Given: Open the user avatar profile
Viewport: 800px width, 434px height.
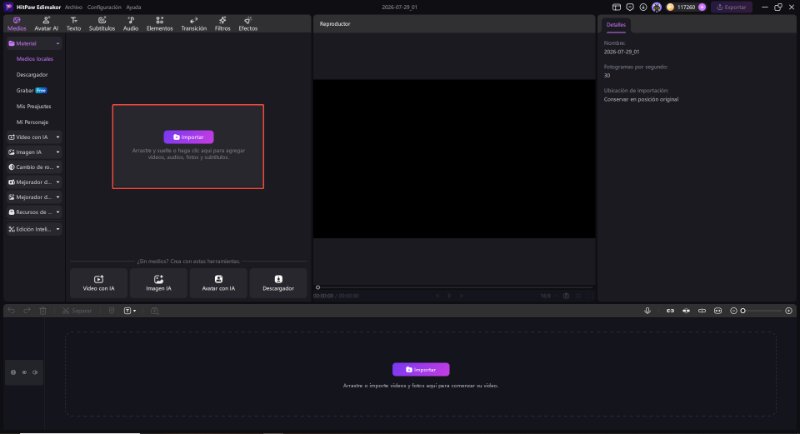Looking at the screenshot, I should [x=657, y=7].
